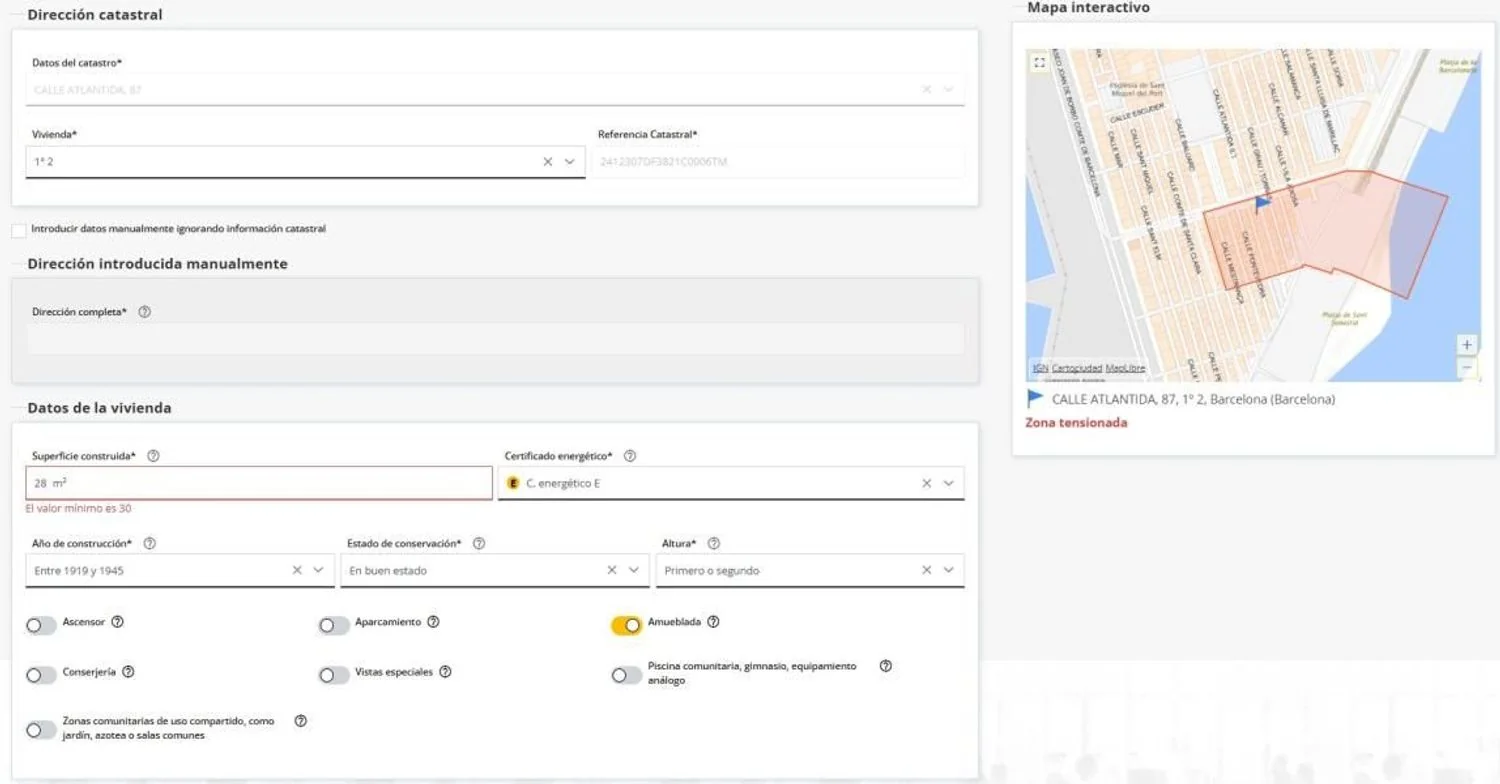Image resolution: width=1500 pixels, height=784 pixels.
Task: Clear the Año de construcción selection with X
Action: pos(297,570)
